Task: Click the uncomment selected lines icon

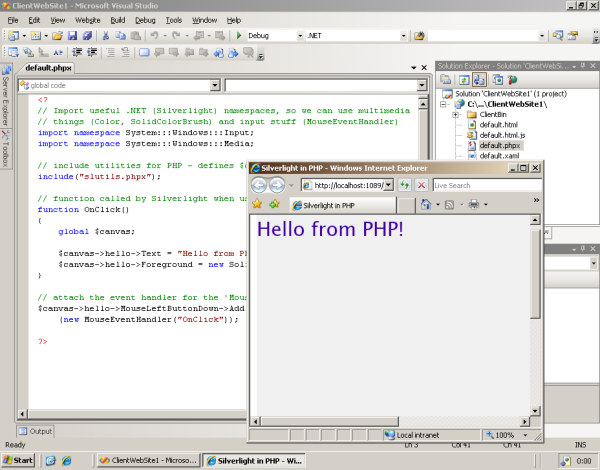Action: click(125, 52)
